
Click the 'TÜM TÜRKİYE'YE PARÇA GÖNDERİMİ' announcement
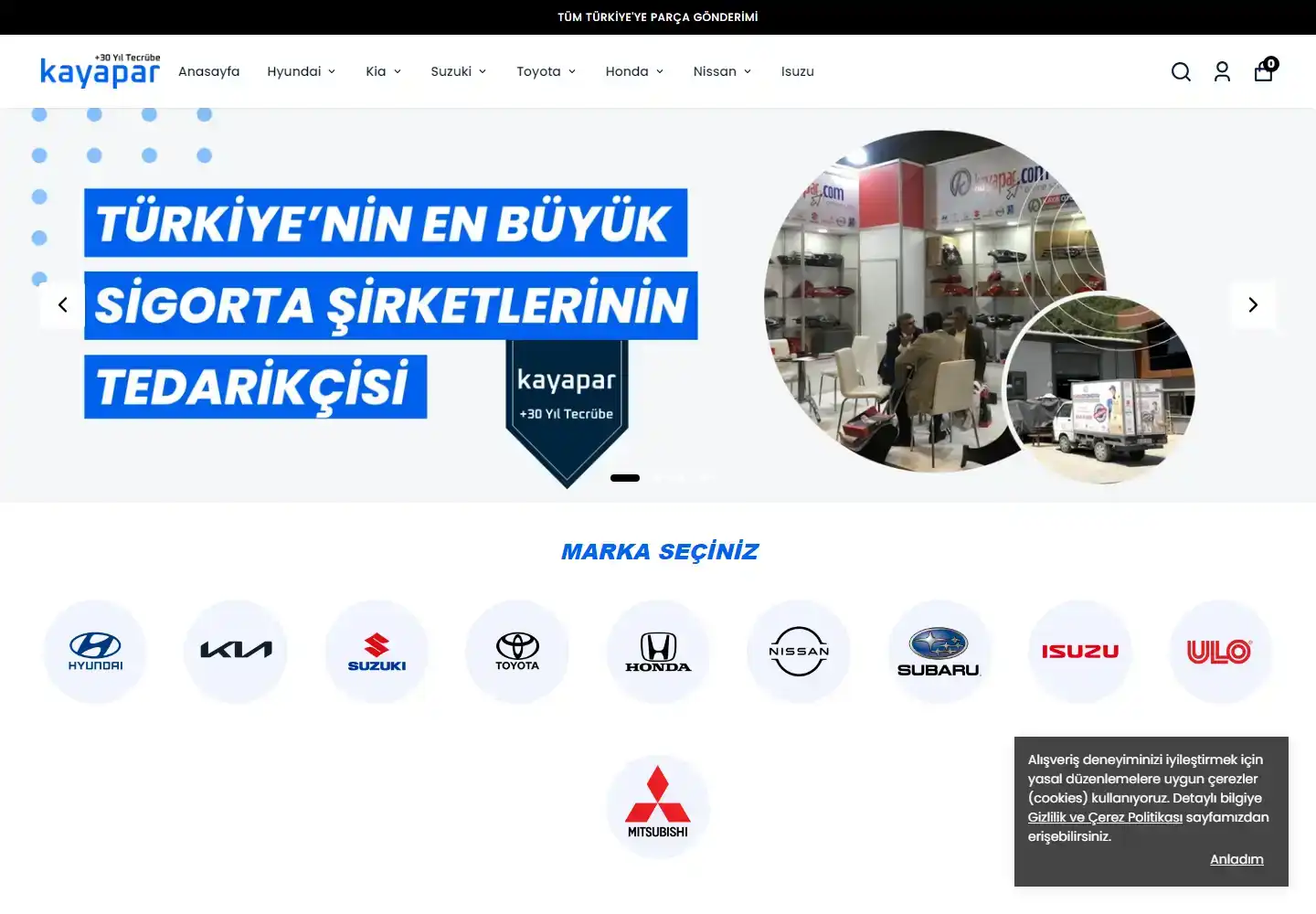tap(658, 17)
